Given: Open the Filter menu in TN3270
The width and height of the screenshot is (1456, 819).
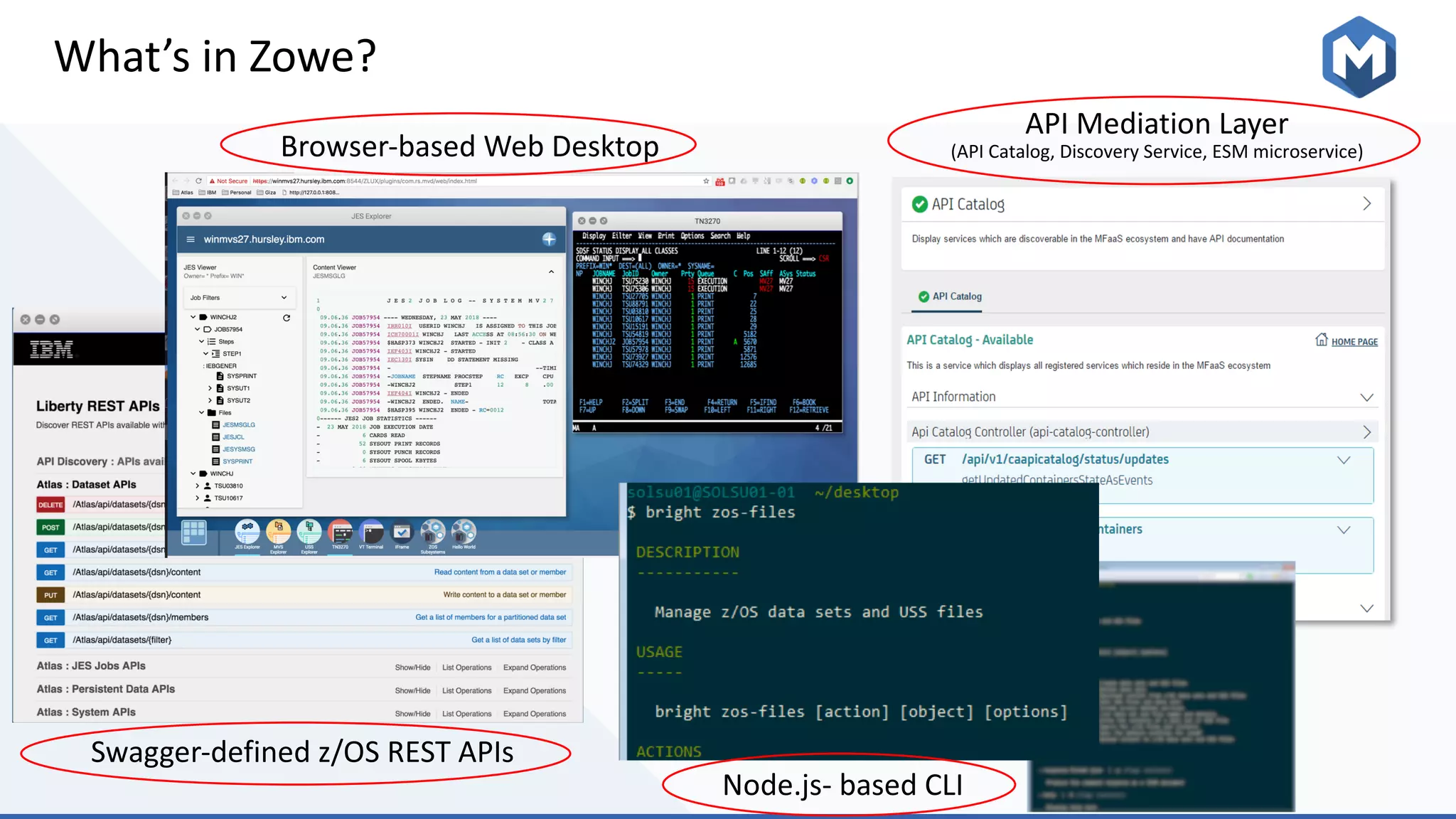Looking at the screenshot, I should [x=621, y=236].
